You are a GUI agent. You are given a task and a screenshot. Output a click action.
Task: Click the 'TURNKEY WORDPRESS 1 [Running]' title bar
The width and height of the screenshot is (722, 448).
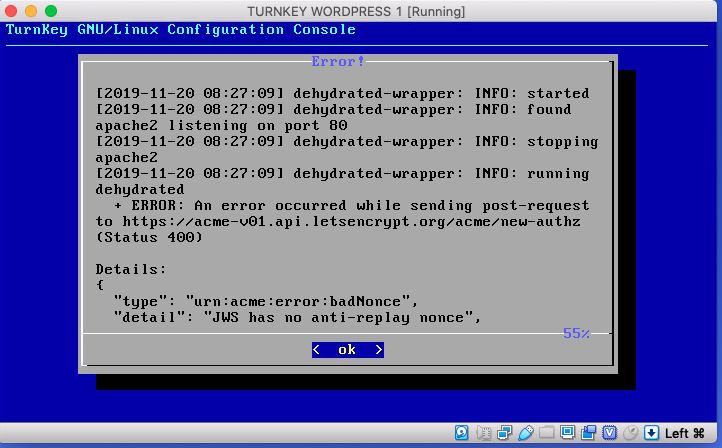(361, 10)
